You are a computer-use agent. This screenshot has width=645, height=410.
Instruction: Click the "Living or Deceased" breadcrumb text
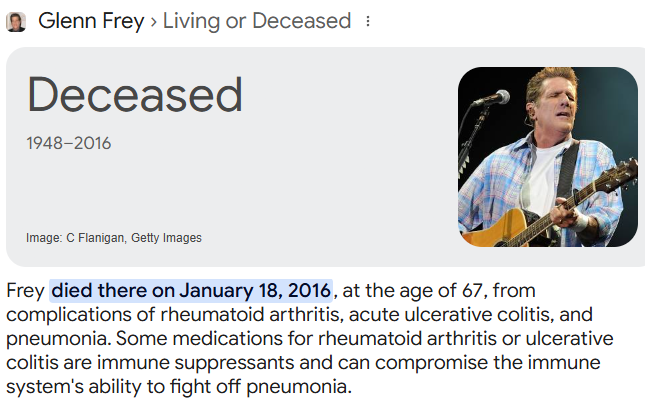257,21
